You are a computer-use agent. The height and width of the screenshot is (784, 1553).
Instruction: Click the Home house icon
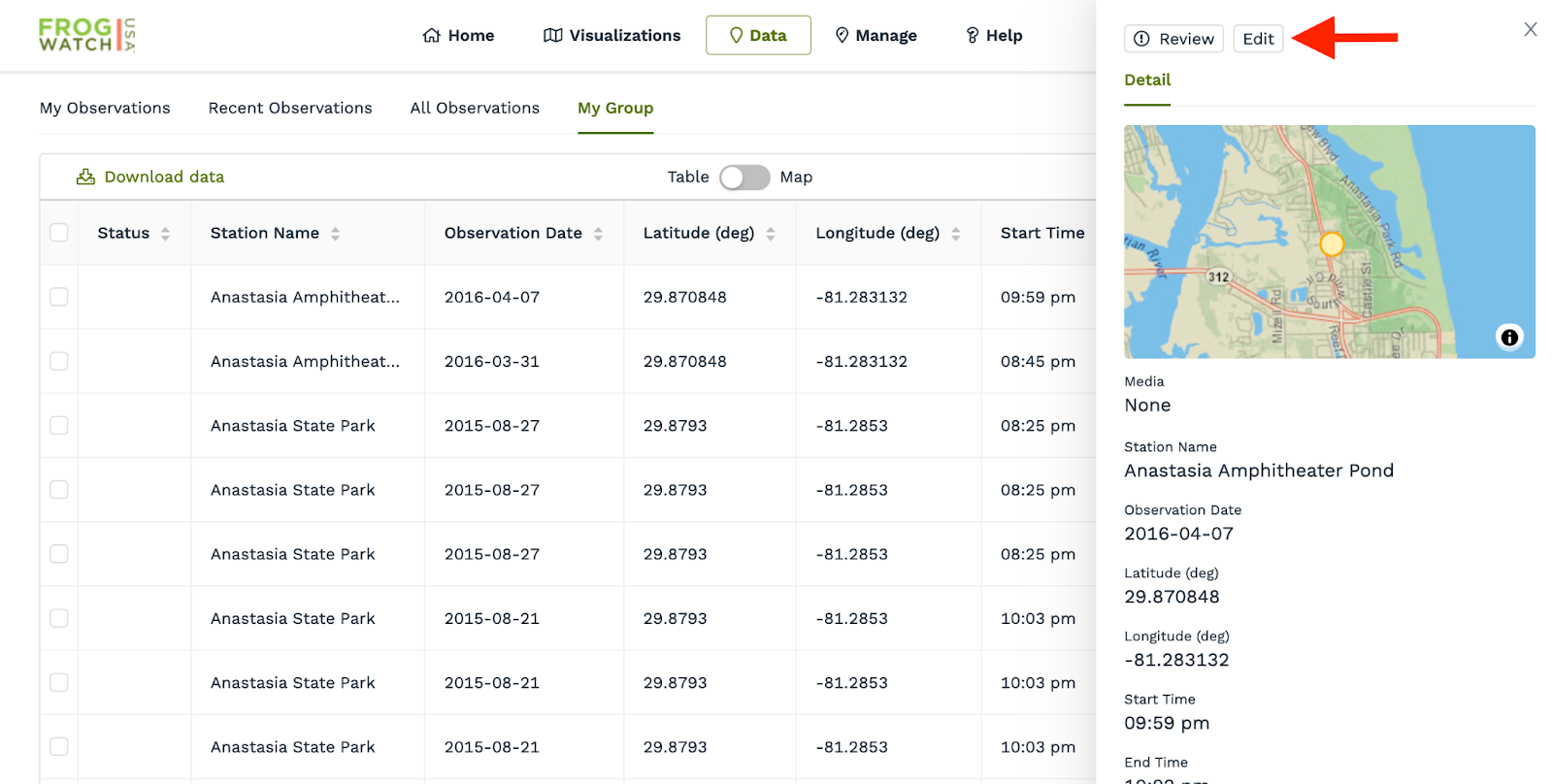point(431,36)
